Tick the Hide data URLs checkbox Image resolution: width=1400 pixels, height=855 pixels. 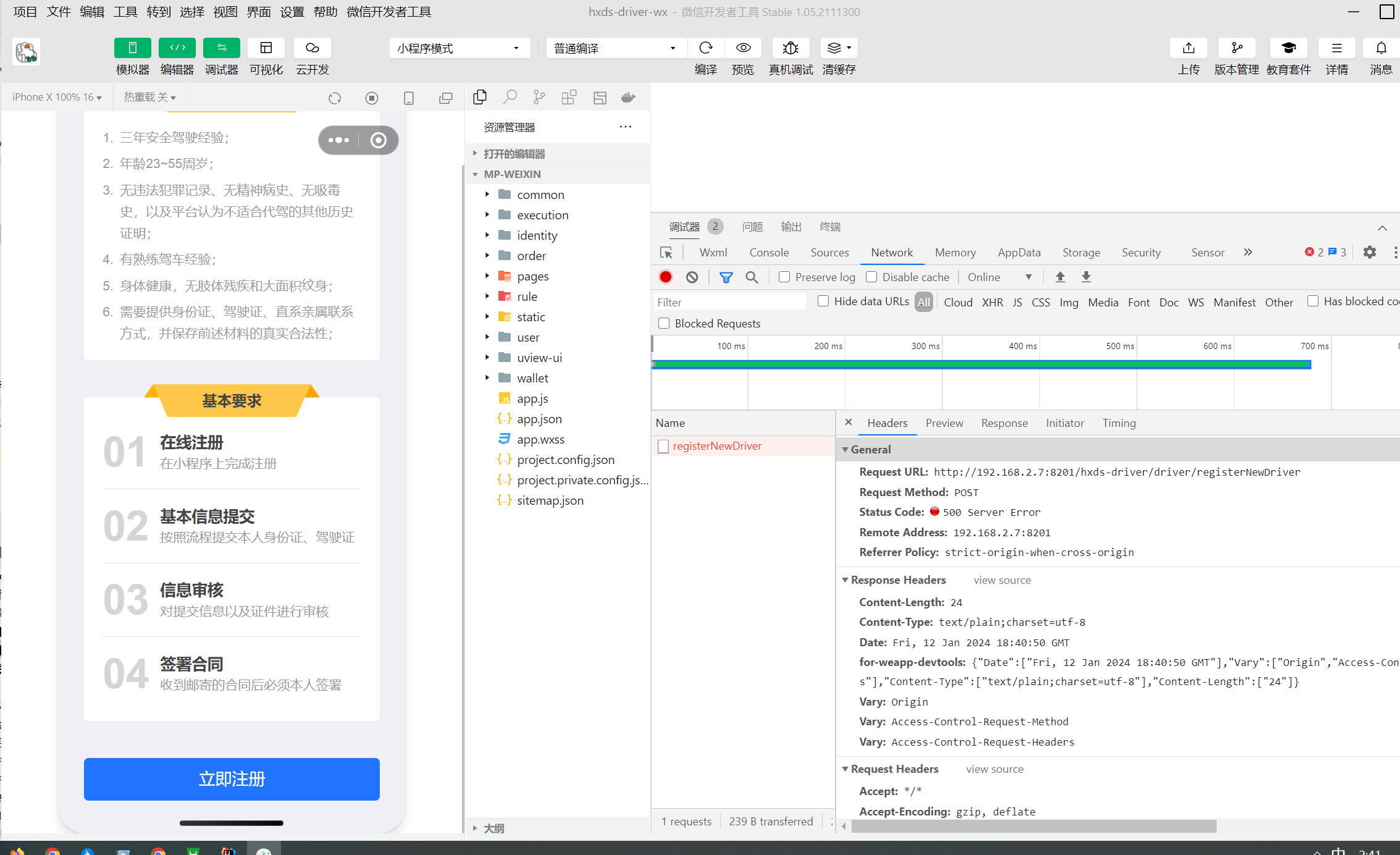[x=823, y=301]
